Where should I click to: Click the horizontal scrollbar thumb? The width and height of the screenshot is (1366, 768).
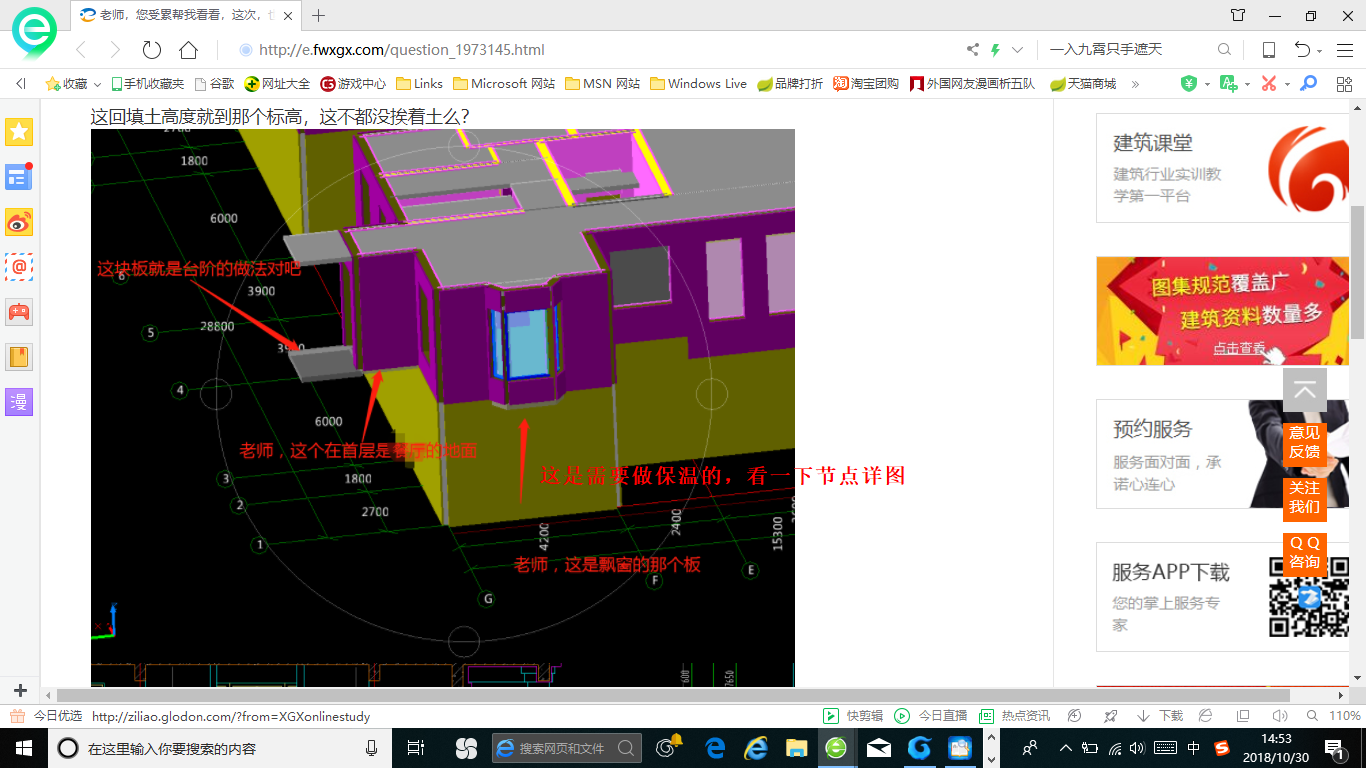tap(673, 695)
